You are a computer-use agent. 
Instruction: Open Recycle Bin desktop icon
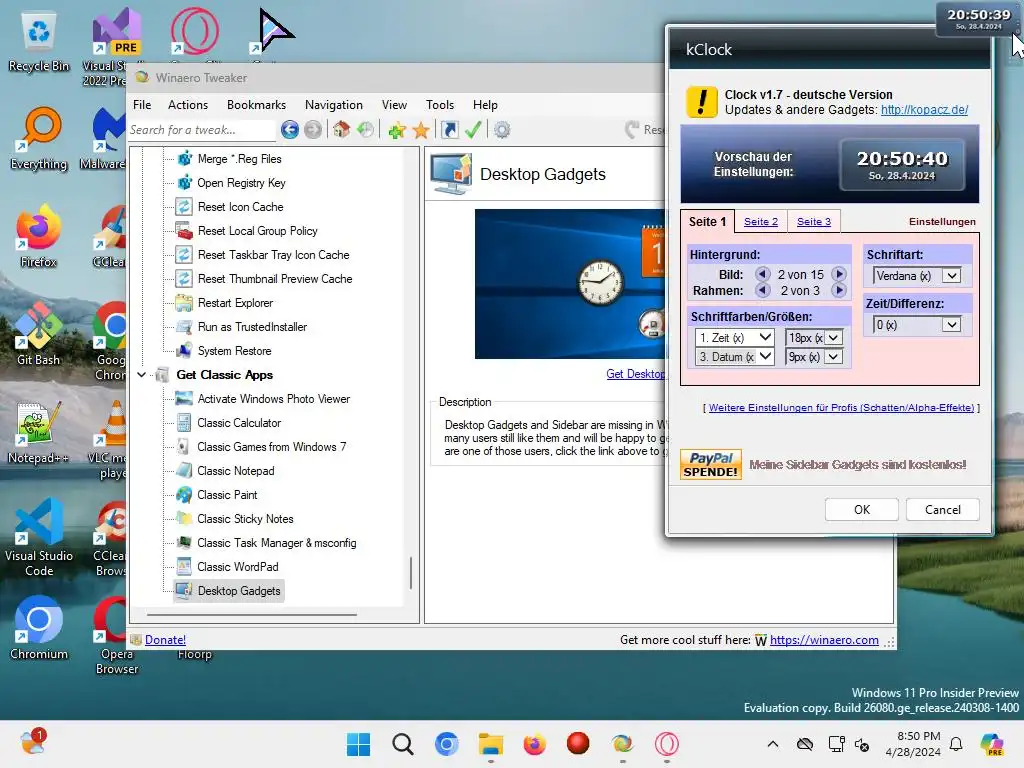click(x=39, y=42)
